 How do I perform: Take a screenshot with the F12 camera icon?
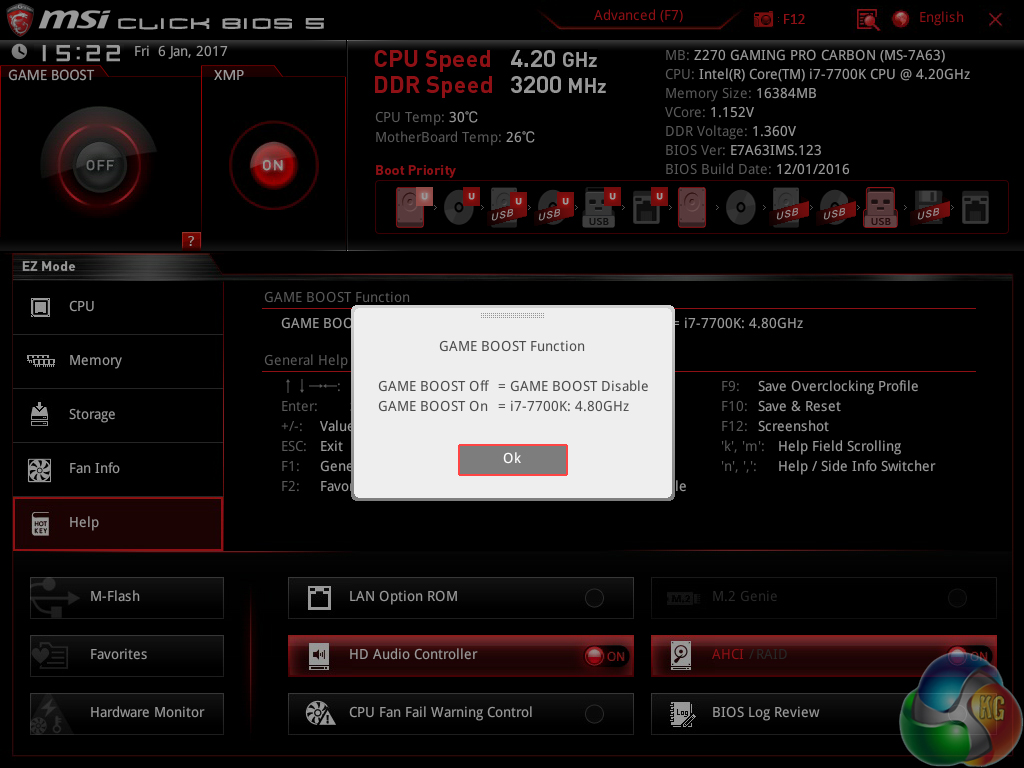763,19
